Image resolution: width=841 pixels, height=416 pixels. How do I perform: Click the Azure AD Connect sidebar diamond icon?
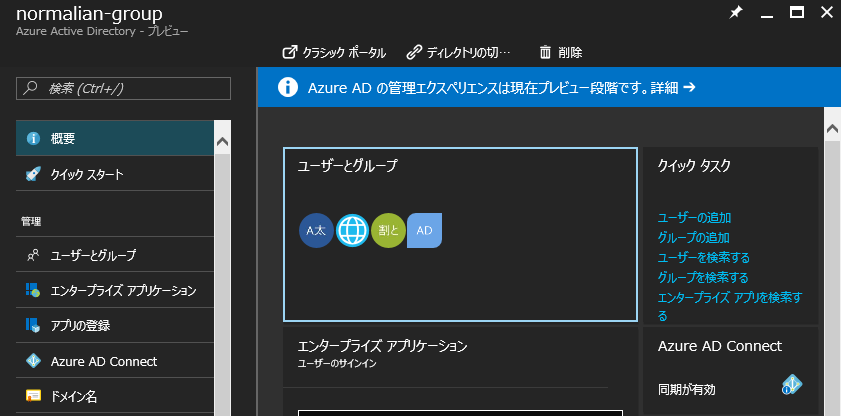(33, 361)
